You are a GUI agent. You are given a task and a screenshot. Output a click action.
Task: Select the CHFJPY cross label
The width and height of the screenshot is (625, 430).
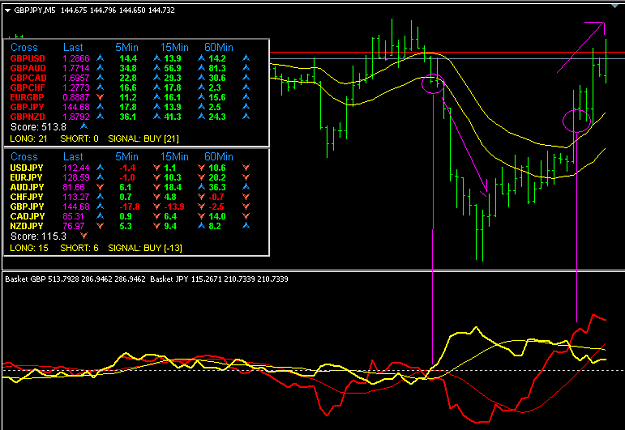pos(27,197)
